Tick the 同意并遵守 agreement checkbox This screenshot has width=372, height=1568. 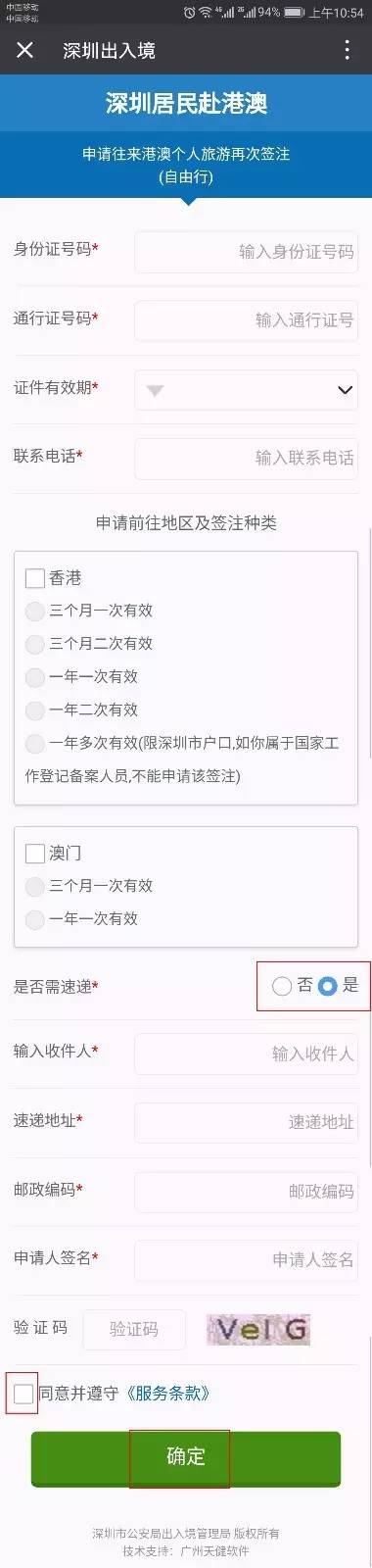click(x=23, y=1393)
